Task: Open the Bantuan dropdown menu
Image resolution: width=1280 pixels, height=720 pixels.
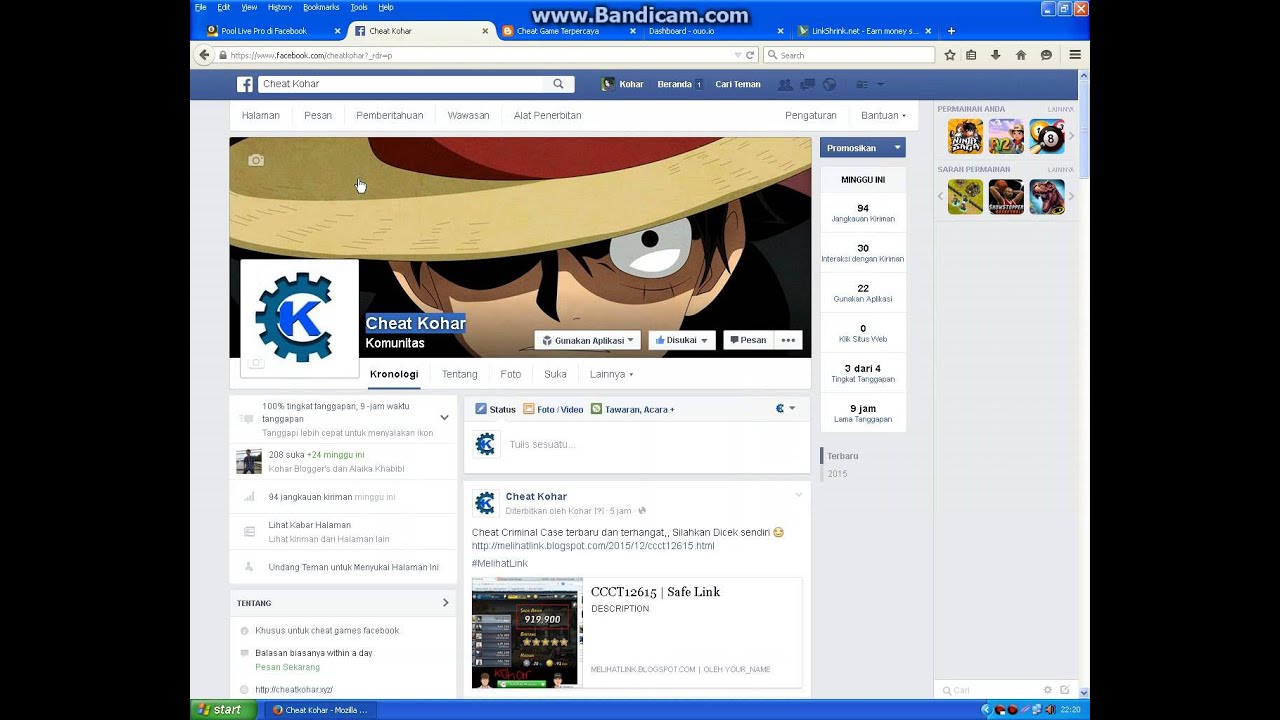Action: 883,115
